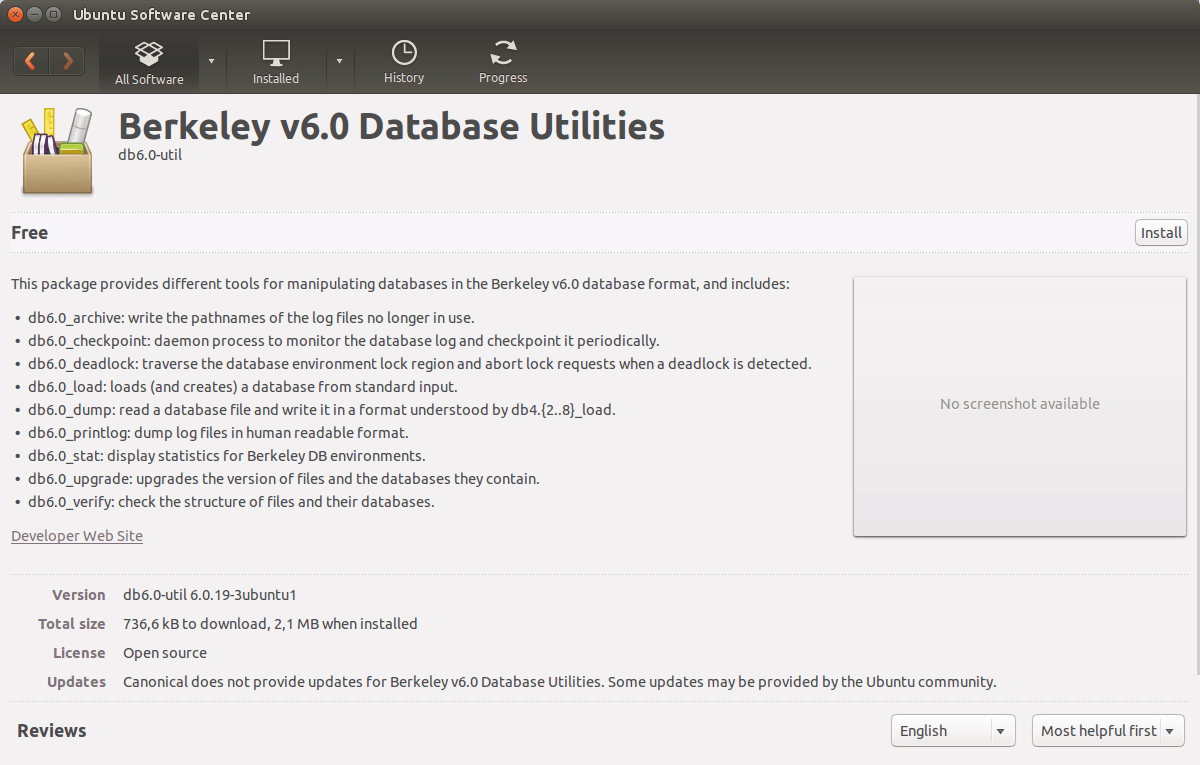Click the Canonical updates notice text
The width and height of the screenshot is (1200, 765).
click(560, 682)
